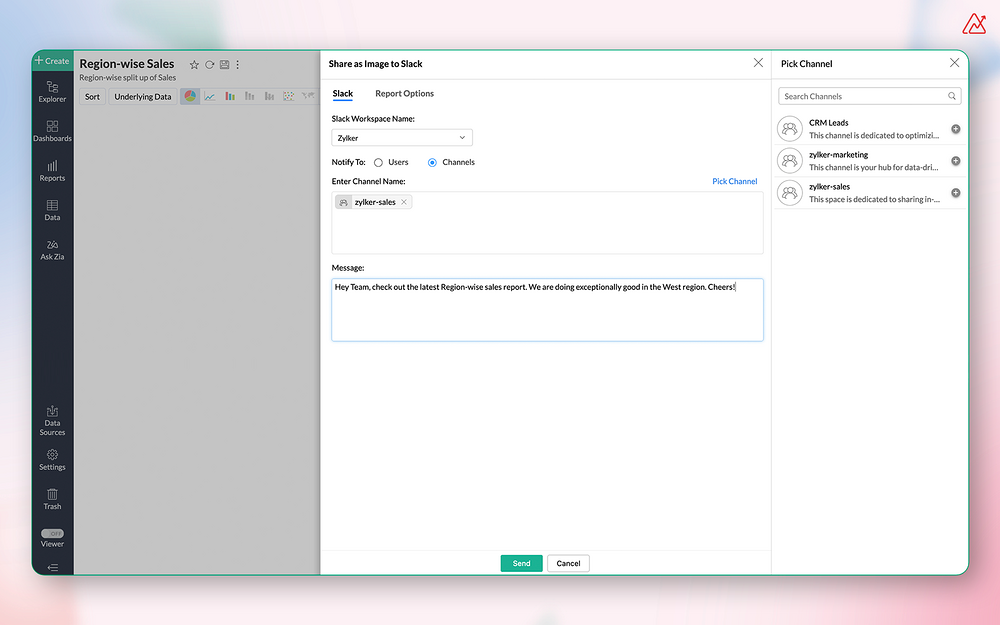Select the pie chart type
Viewport: 1000px width, 625px height.
pyautogui.click(x=190, y=96)
